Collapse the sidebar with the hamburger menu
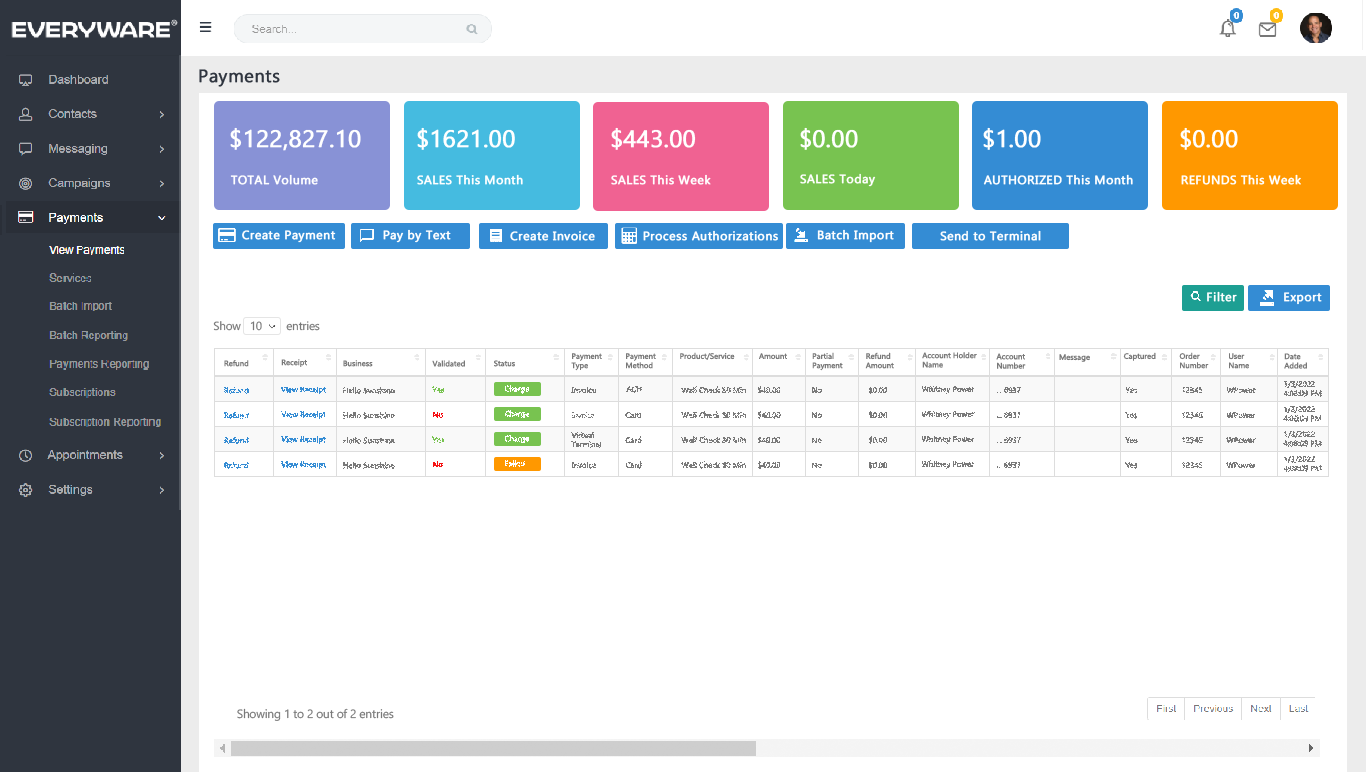The width and height of the screenshot is (1366, 772). [205, 27]
